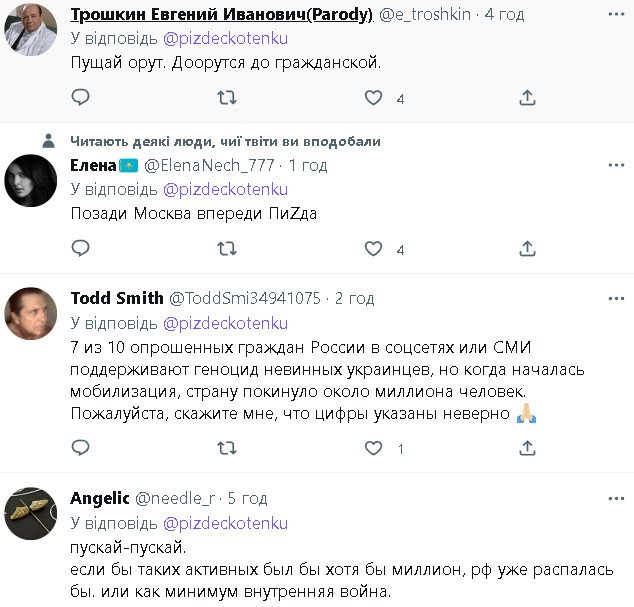Screen dimensions: 634x607
Task: Click @pizdeckotenku mention in Angelic's reply
Action: [x=225, y=523]
